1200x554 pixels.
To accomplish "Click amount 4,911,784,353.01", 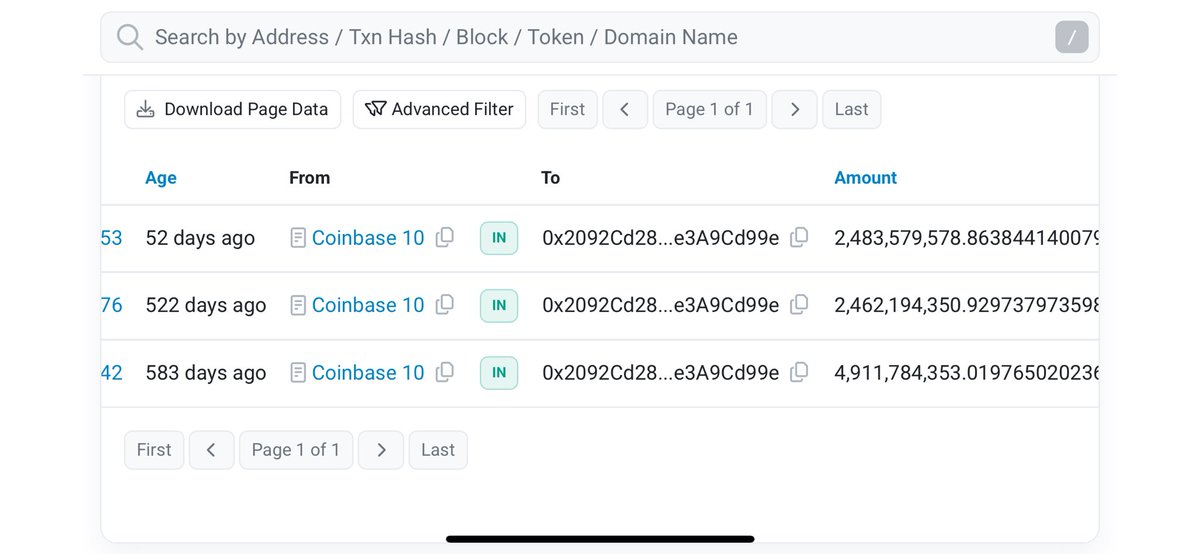I will pos(966,372).
